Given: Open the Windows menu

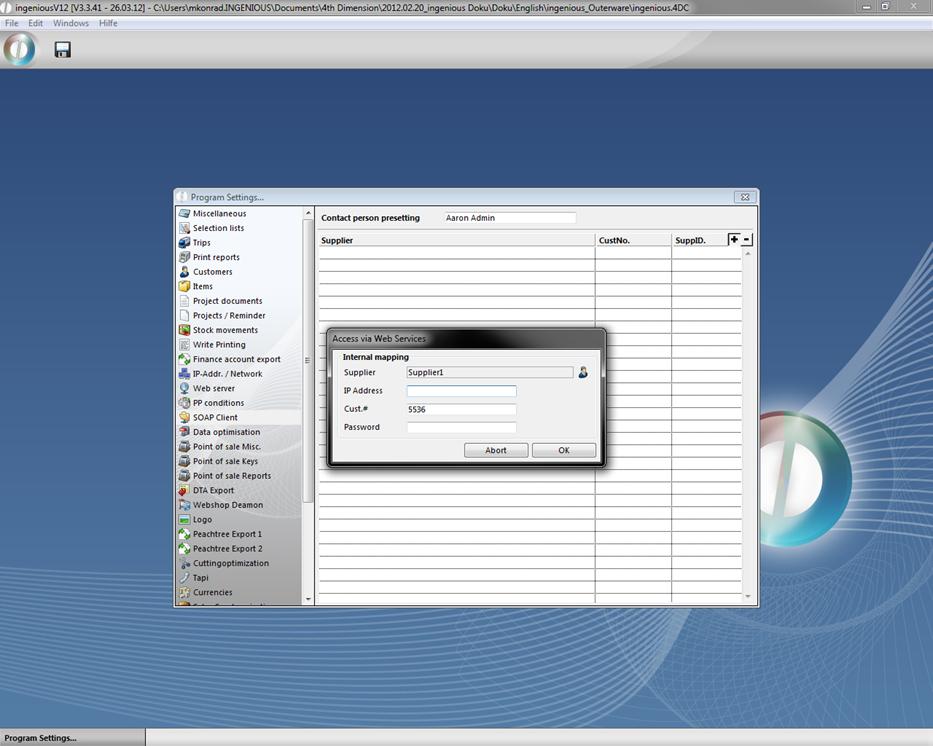Looking at the screenshot, I should click(x=70, y=23).
